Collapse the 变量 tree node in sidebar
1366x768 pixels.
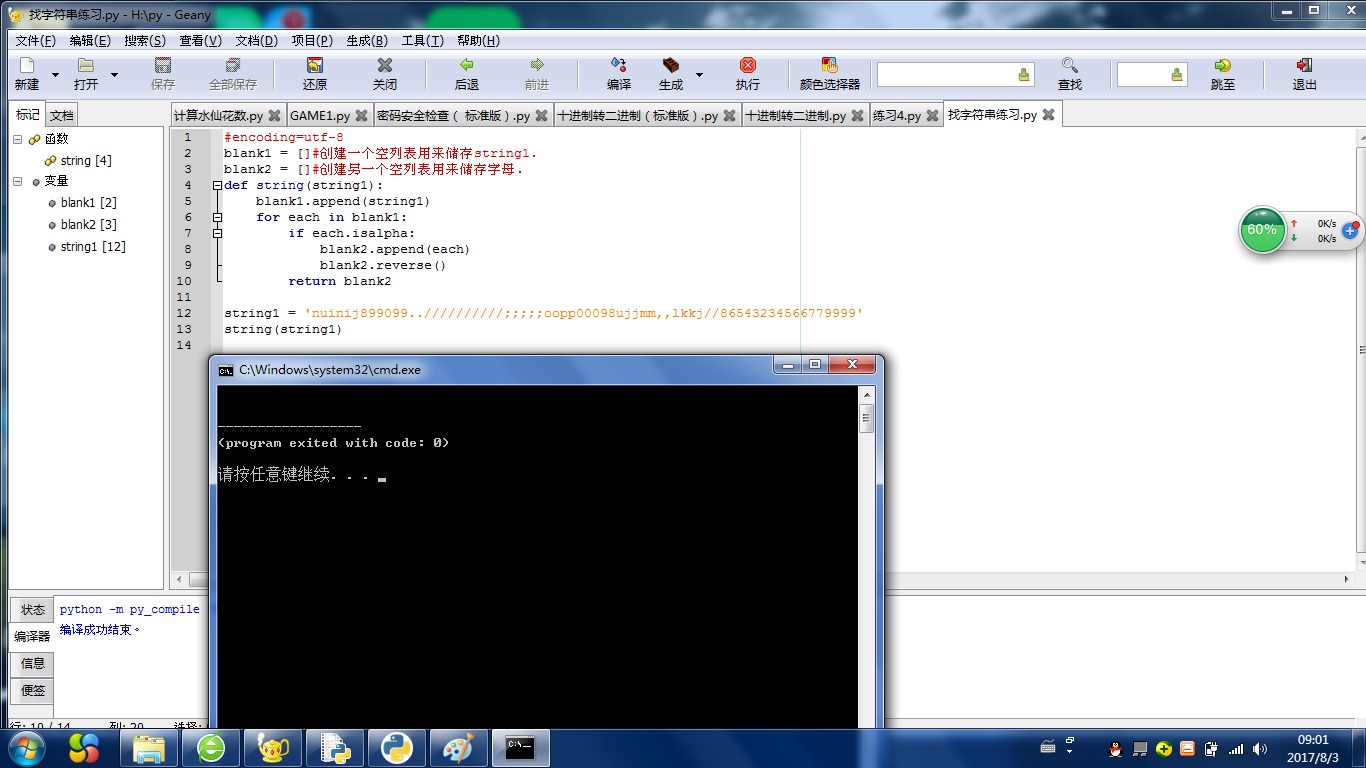tap(18, 181)
